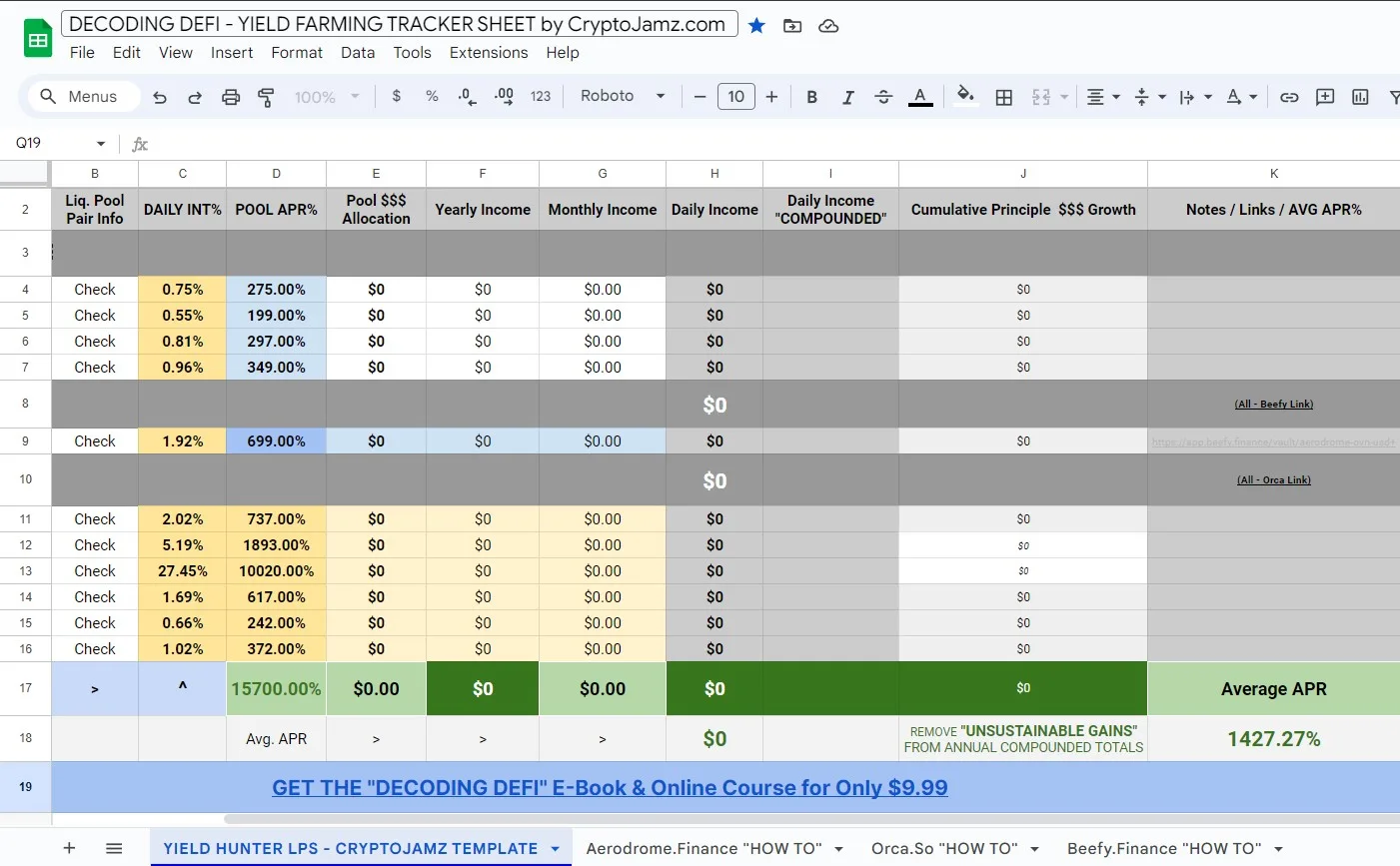Open the Move to folder icon
This screenshot has width=1400, height=866.
click(x=792, y=26)
